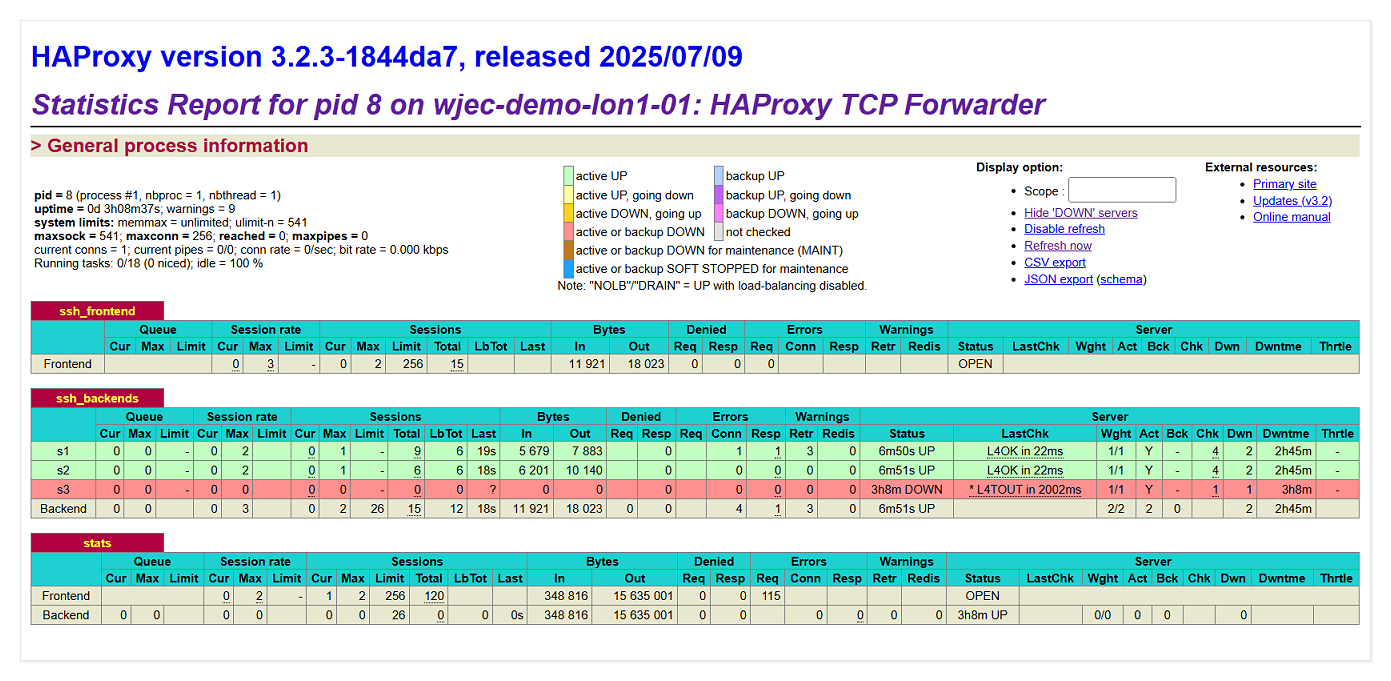This screenshot has width=1391, height=681.
Task: Open the CSV export link
Action: click(x=1055, y=263)
